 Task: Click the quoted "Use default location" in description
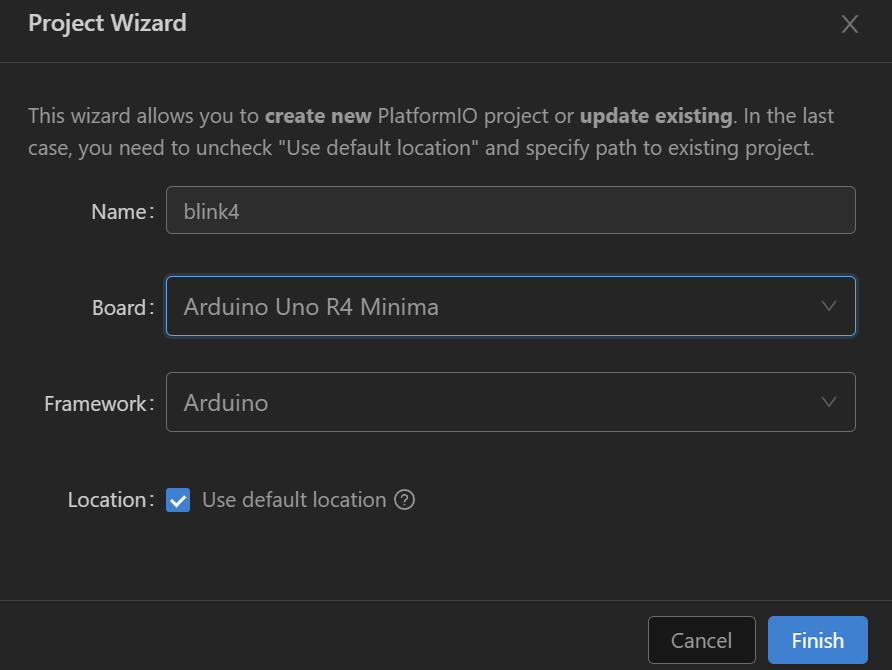click(382, 150)
